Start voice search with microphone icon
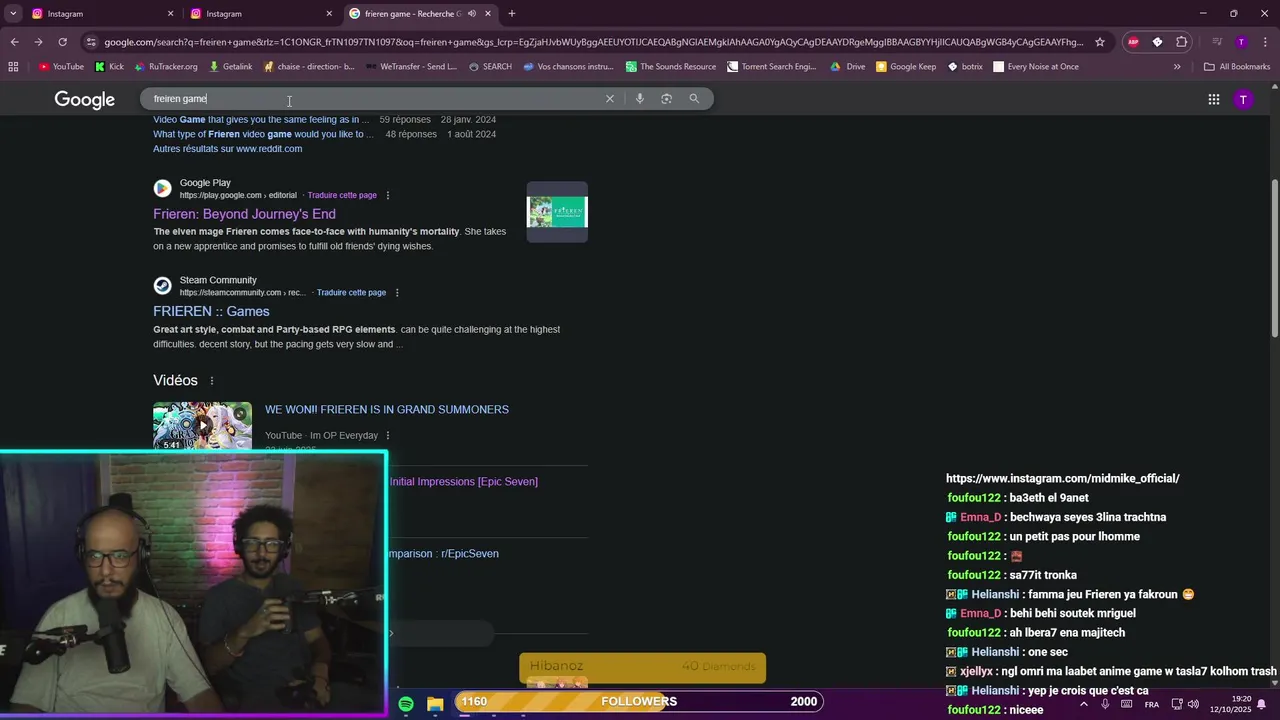The height and width of the screenshot is (720, 1280). point(640,99)
